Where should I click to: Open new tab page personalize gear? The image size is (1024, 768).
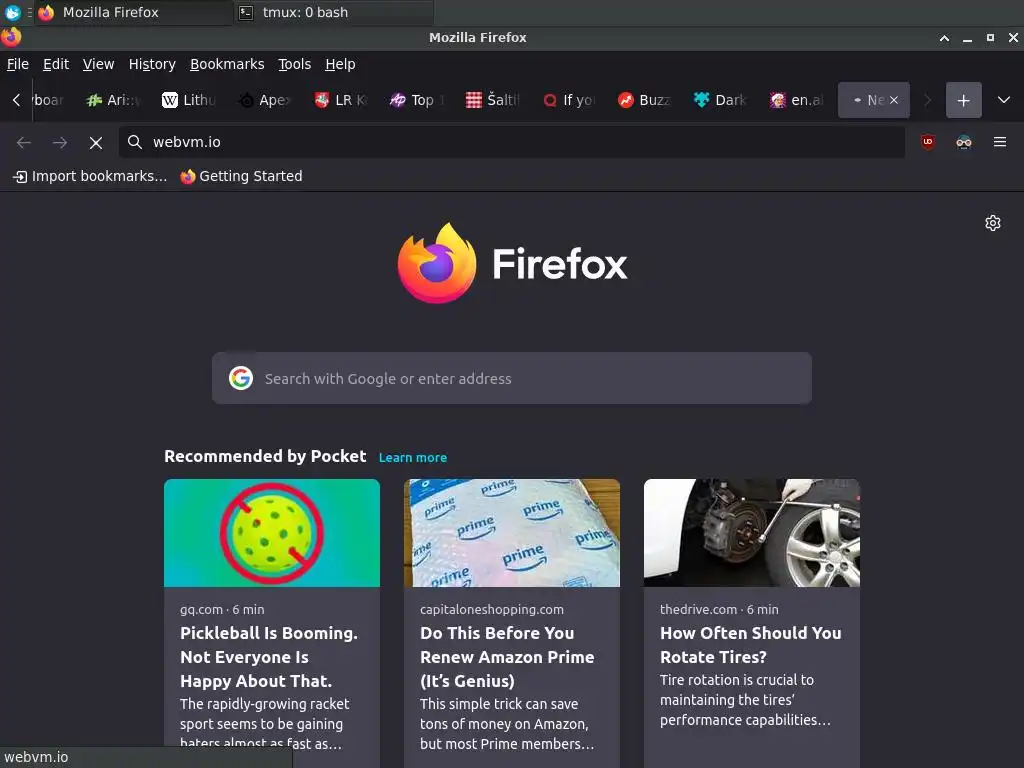pyautogui.click(x=992, y=223)
